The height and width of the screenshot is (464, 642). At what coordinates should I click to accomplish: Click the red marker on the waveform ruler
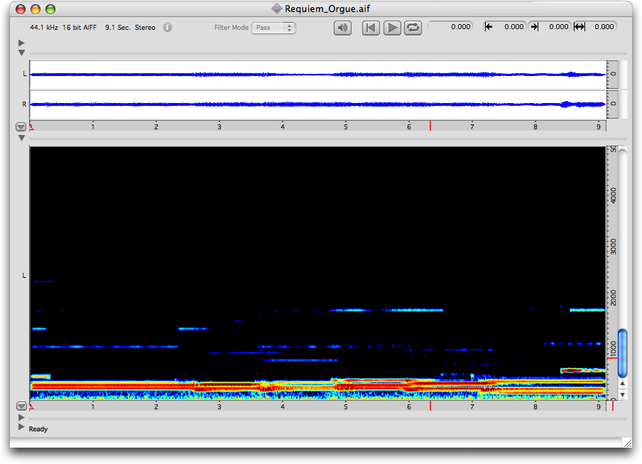coord(430,126)
